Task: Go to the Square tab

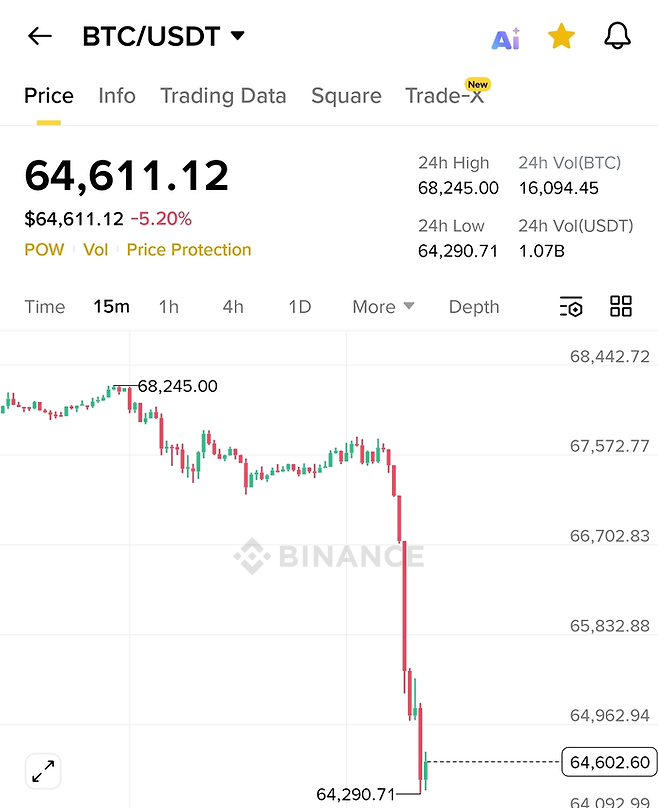Action: [346, 96]
